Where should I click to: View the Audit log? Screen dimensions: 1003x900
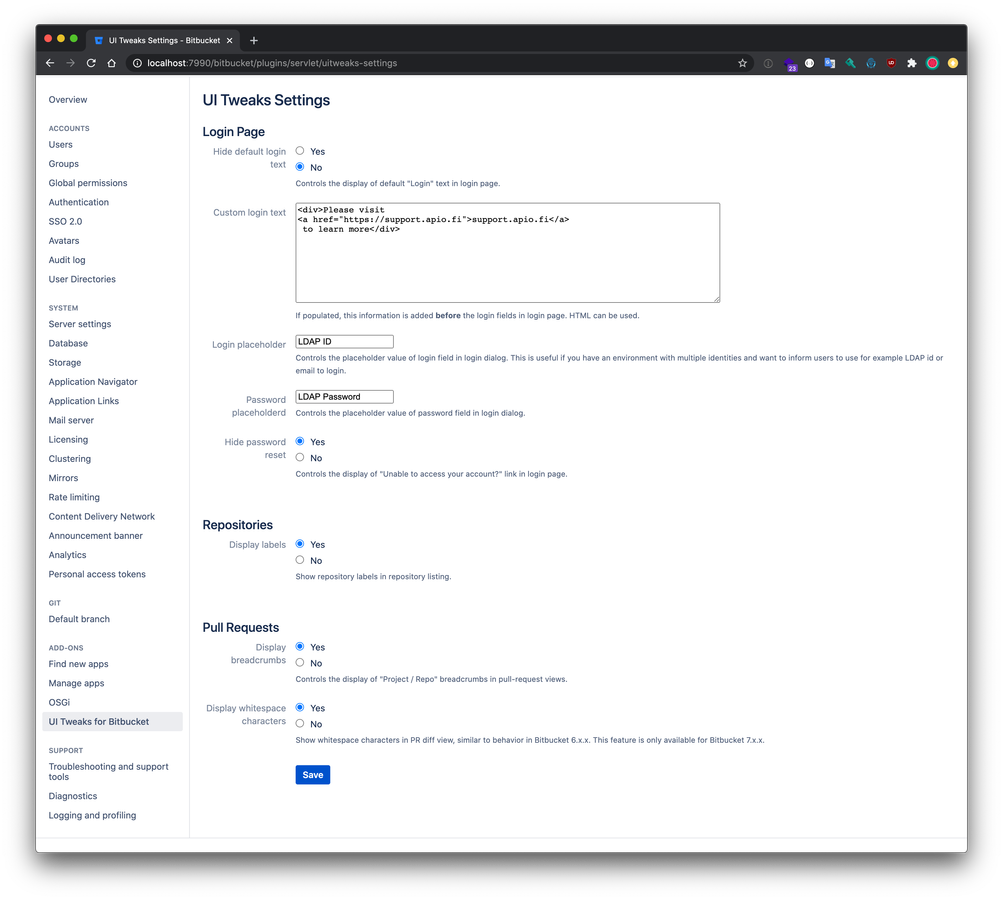(x=67, y=260)
